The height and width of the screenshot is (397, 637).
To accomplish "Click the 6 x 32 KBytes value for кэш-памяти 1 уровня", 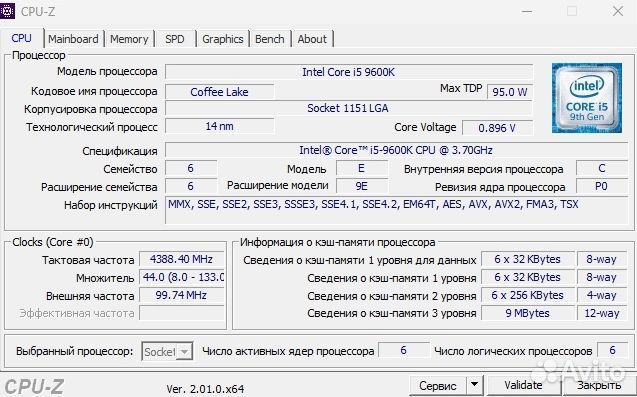I will (528, 277).
